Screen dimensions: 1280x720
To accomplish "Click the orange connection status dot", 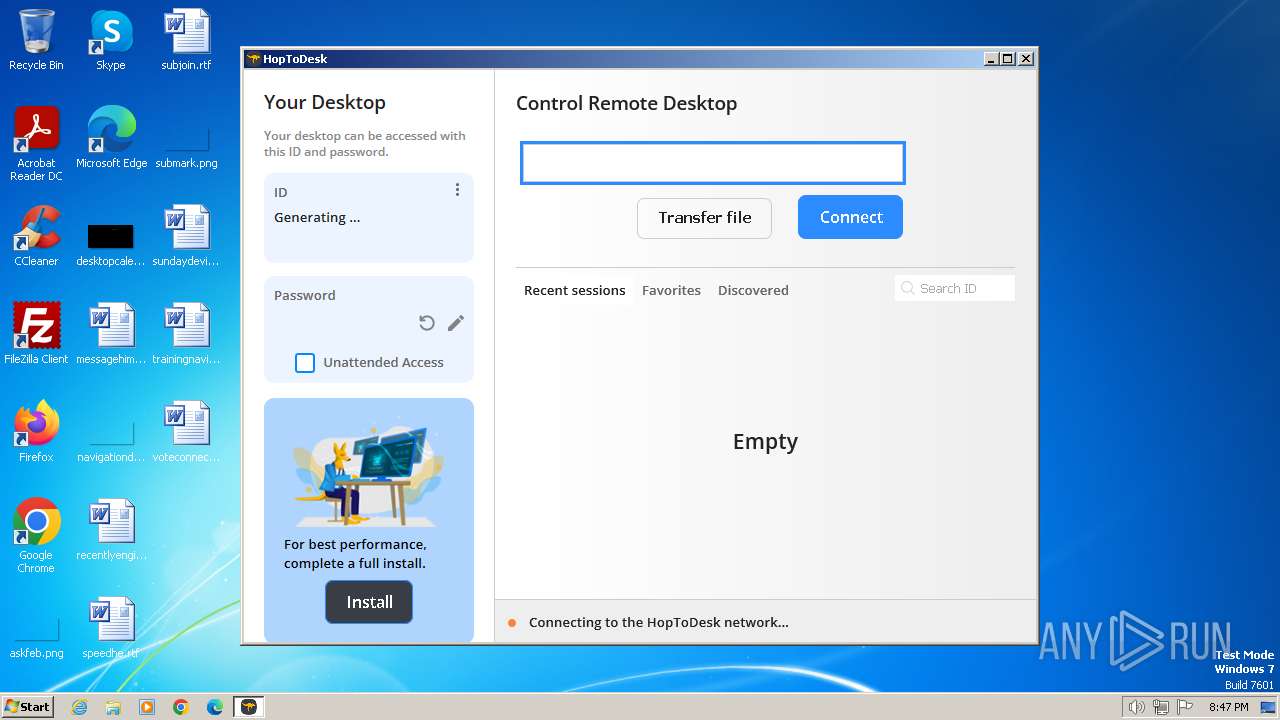I will pyautogui.click(x=512, y=623).
